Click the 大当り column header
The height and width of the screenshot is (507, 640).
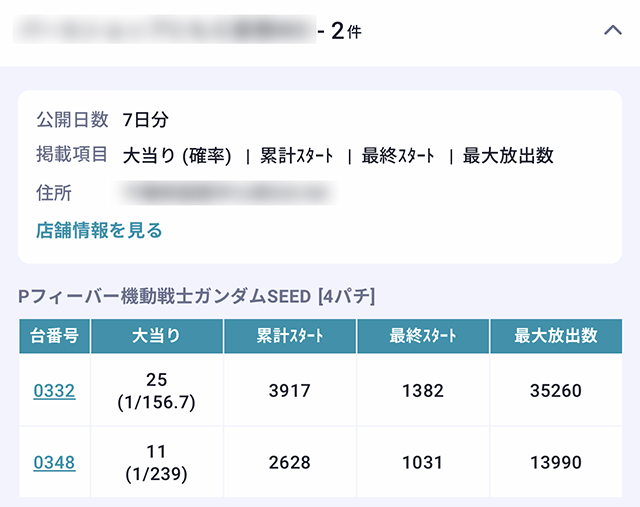(x=156, y=336)
